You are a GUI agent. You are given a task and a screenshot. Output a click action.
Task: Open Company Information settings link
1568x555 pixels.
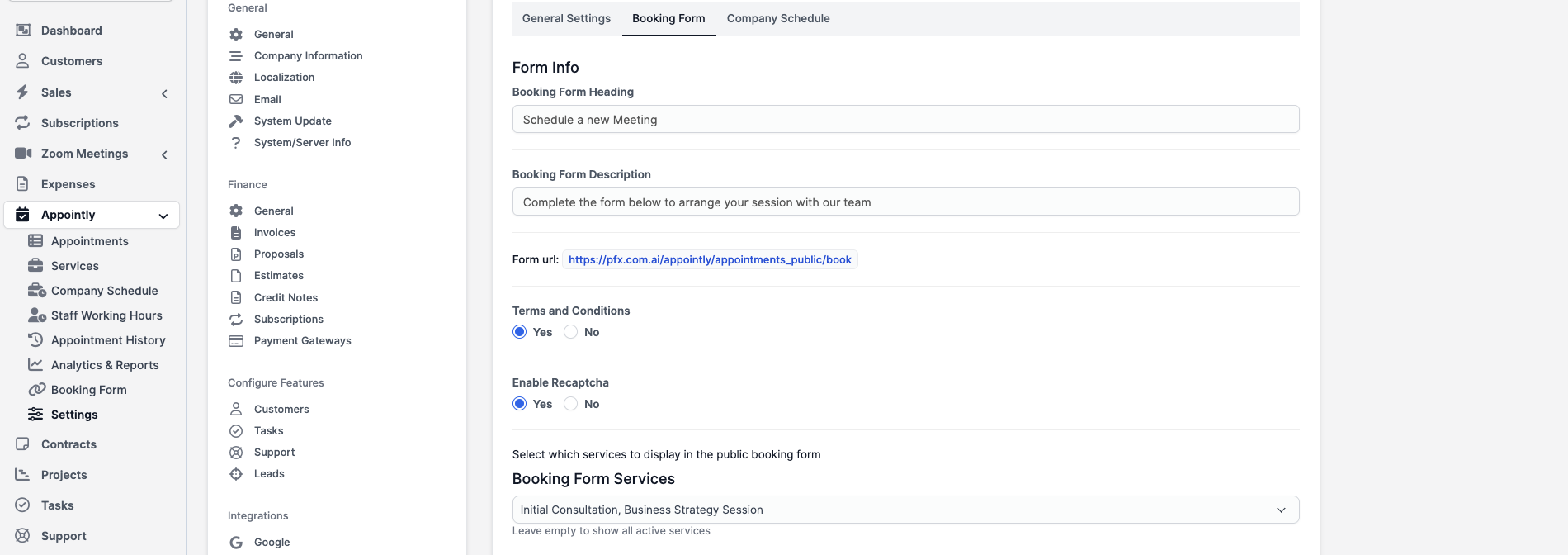[308, 56]
